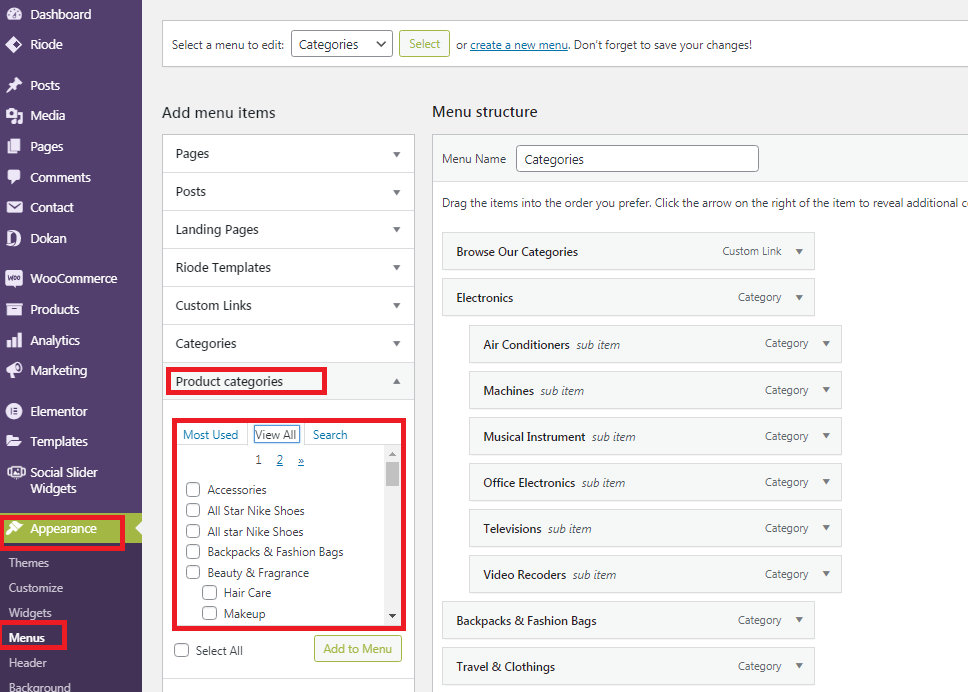Screen dimensions: 968x692
Task: Expand Travel & Clothings menu item arrow
Action: [799, 666]
